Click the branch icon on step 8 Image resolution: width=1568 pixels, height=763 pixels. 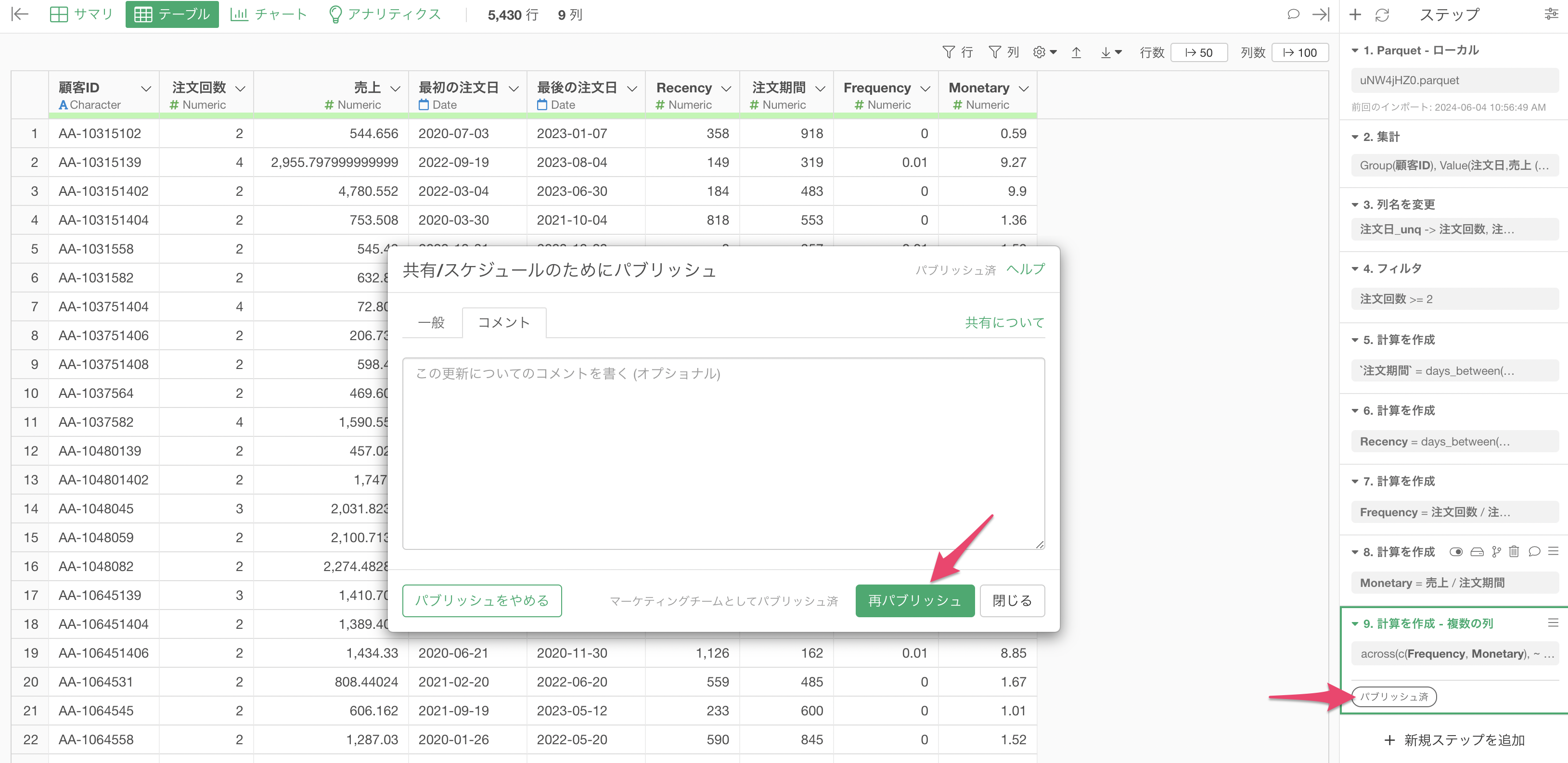pyautogui.click(x=1496, y=552)
